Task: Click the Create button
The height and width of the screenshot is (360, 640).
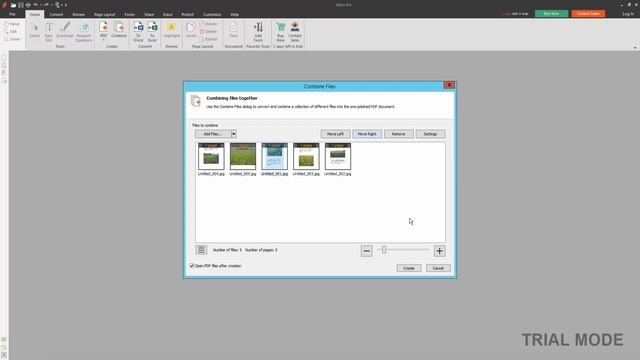Action: (x=409, y=268)
